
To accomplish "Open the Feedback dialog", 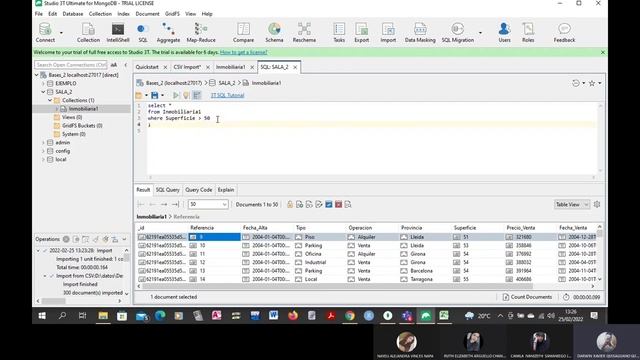I will point(564,33).
